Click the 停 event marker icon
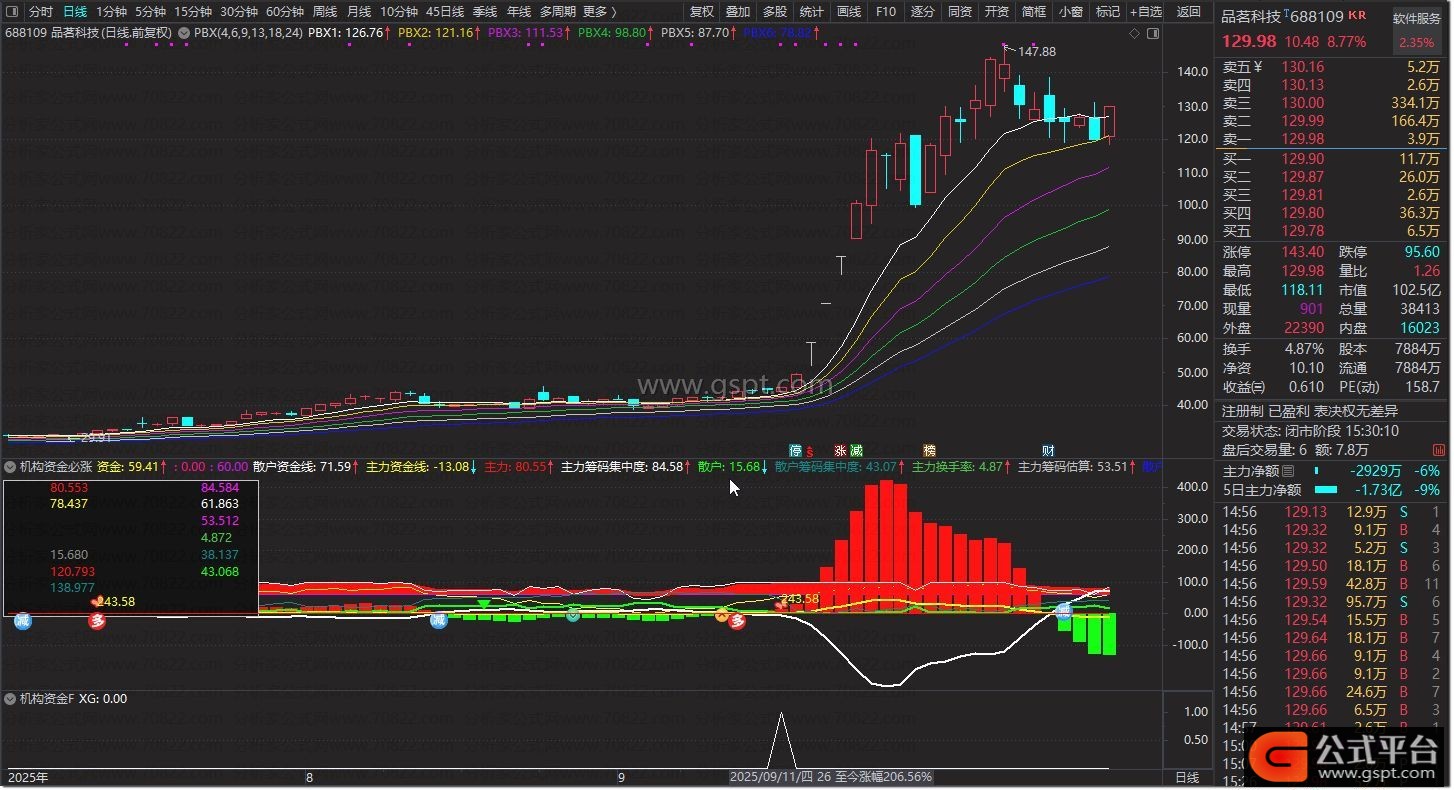1454x790 pixels. pyautogui.click(x=796, y=450)
